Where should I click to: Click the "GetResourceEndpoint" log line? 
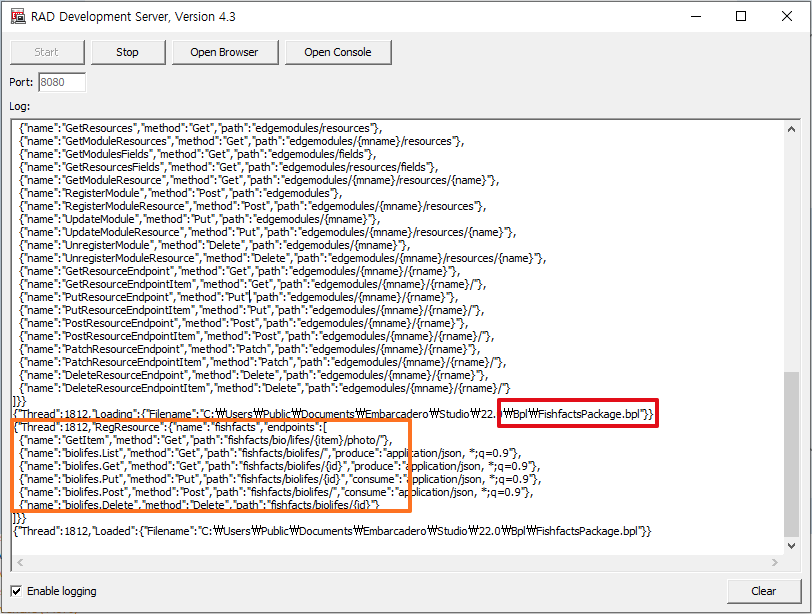[239, 271]
